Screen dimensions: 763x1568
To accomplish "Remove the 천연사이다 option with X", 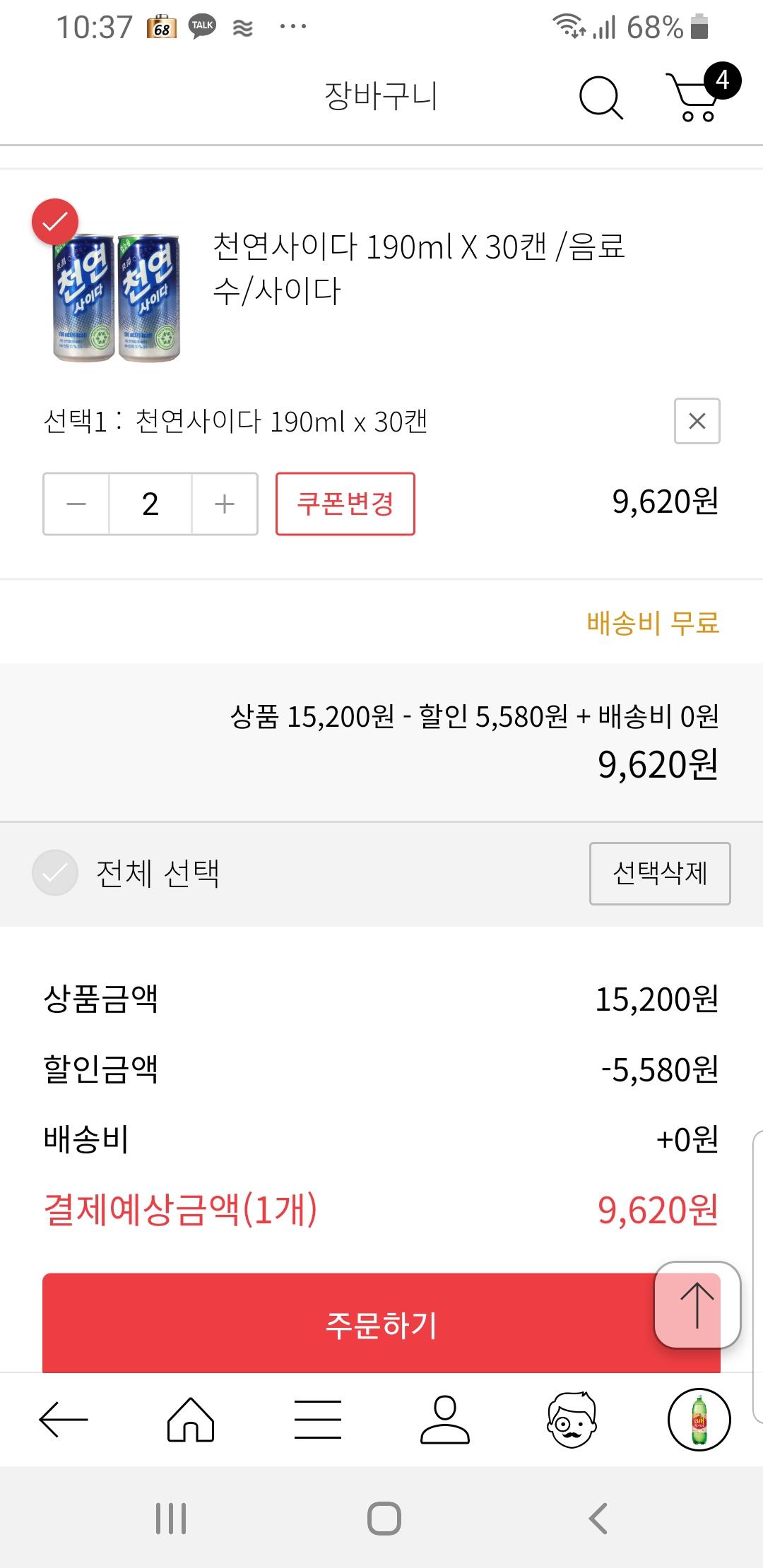I will tap(697, 421).
